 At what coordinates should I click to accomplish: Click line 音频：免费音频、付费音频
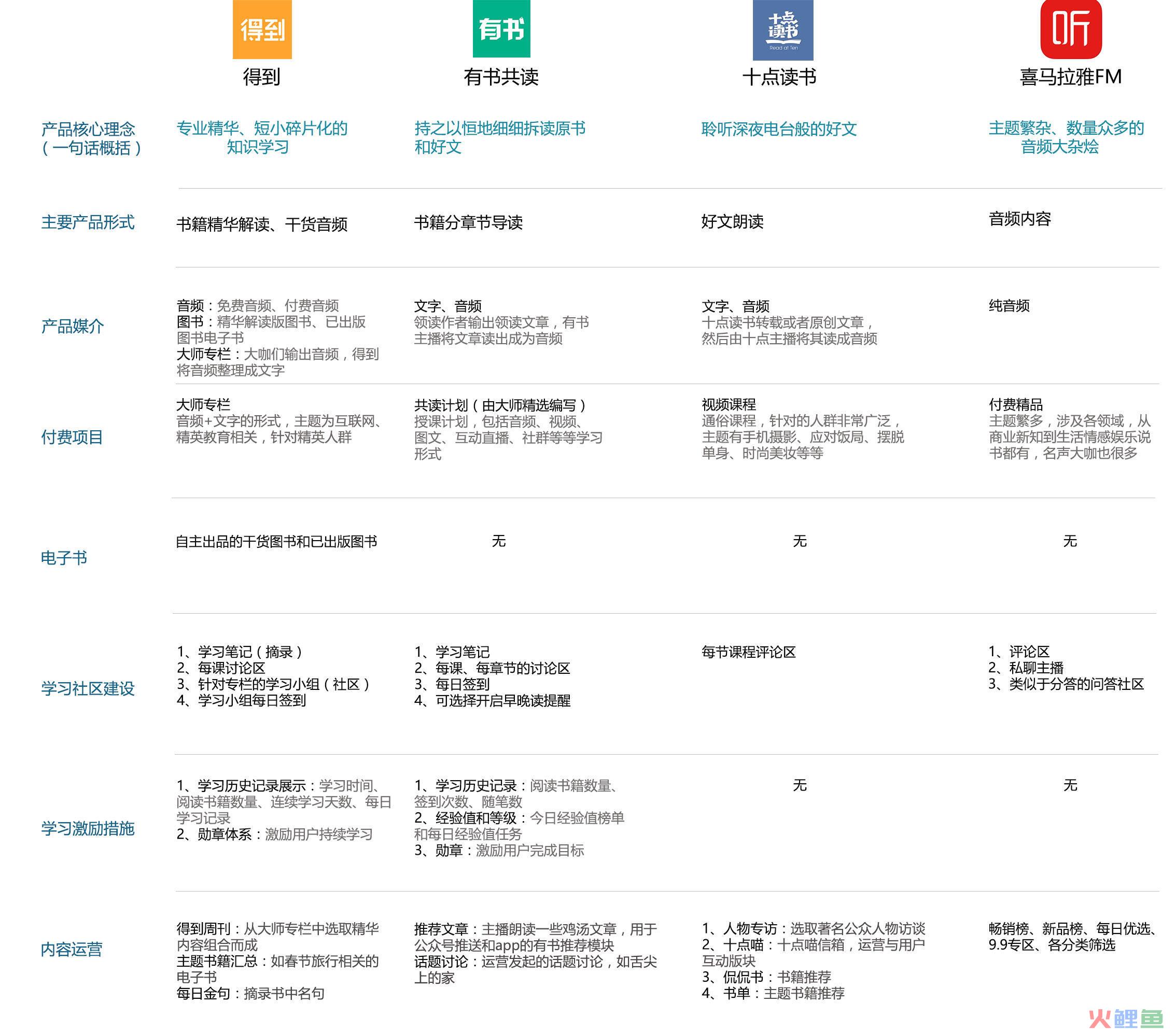point(258,305)
